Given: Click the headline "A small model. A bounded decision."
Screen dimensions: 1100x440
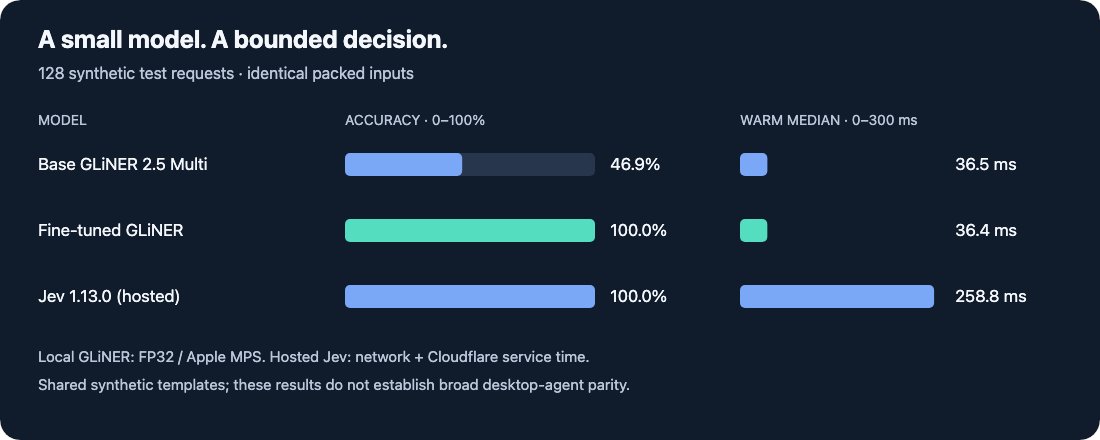Looking at the screenshot, I should 243,40.
